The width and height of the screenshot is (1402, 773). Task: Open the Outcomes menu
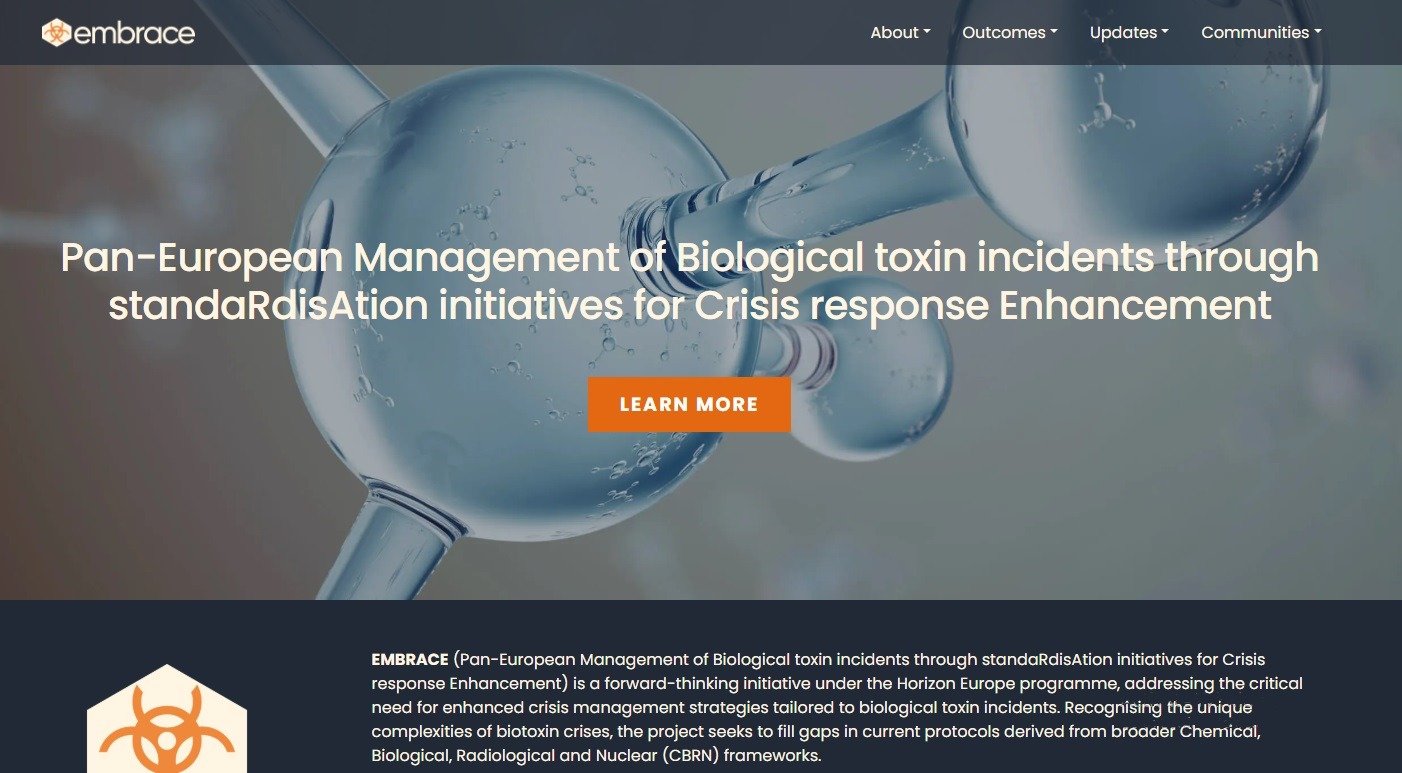(1010, 32)
